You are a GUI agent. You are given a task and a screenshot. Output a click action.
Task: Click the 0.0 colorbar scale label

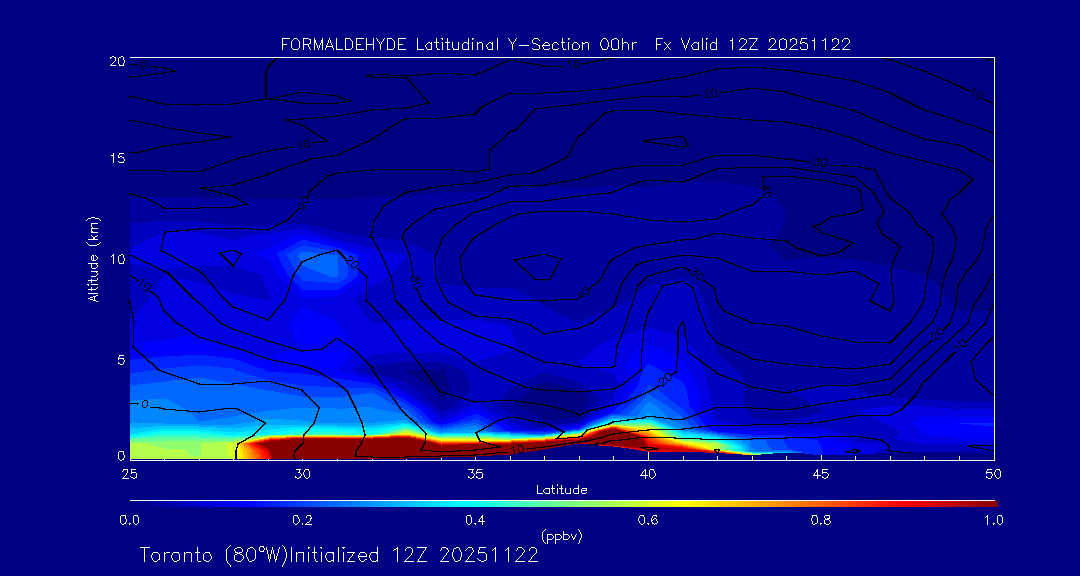129,520
